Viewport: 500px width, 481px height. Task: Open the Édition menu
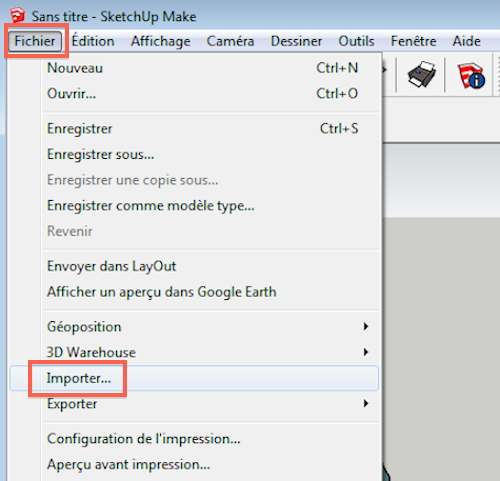click(x=93, y=41)
